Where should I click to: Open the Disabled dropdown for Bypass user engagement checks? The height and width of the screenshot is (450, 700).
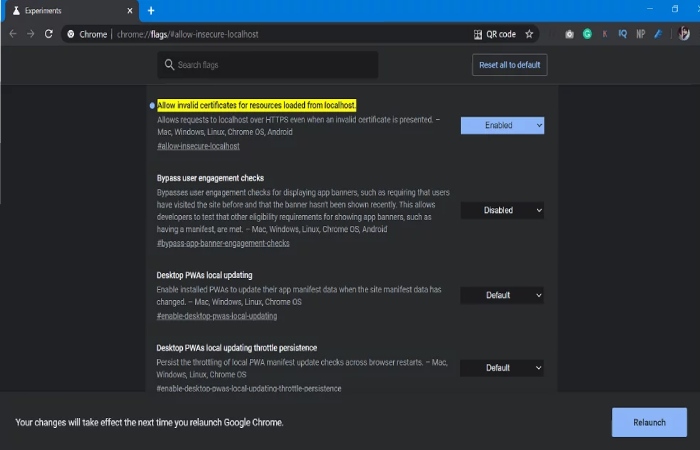(x=502, y=210)
